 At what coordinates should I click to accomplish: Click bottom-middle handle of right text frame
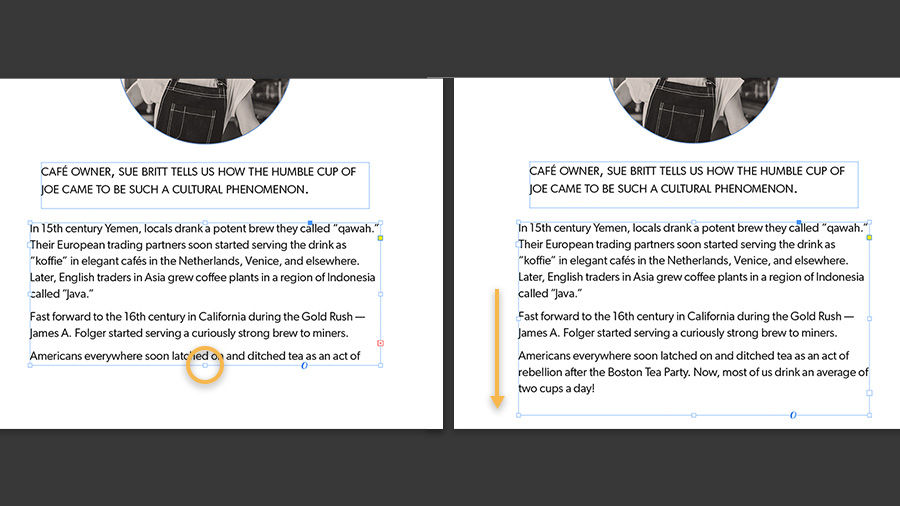tap(693, 415)
